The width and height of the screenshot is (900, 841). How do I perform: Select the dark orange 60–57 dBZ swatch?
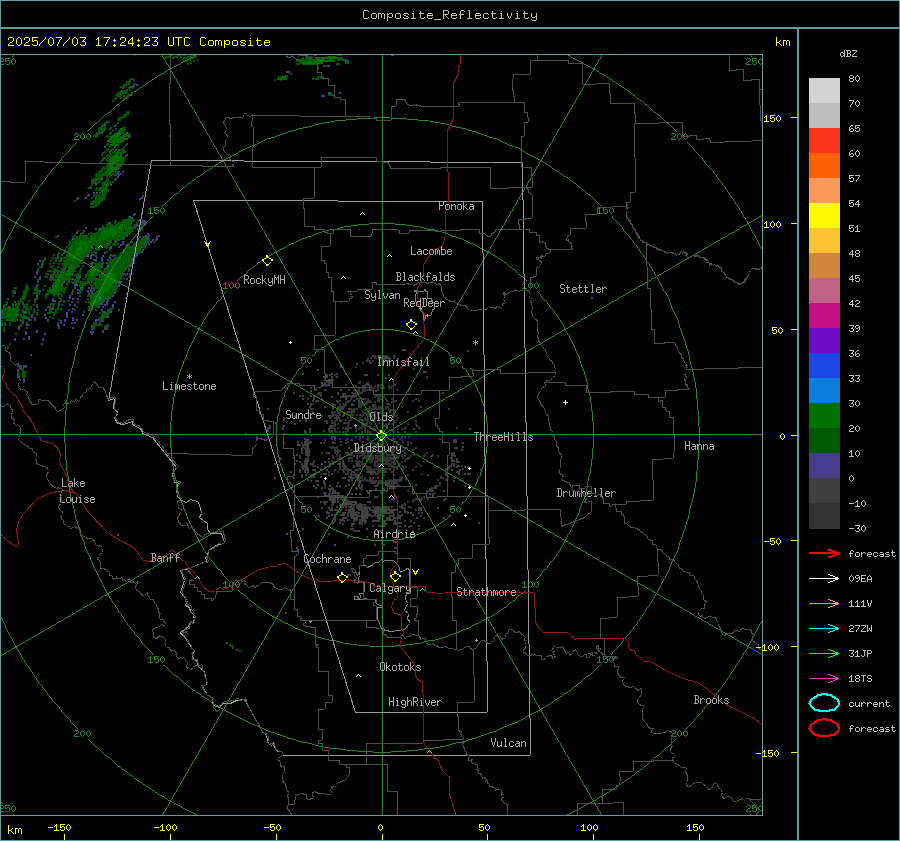pyautogui.click(x=824, y=165)
